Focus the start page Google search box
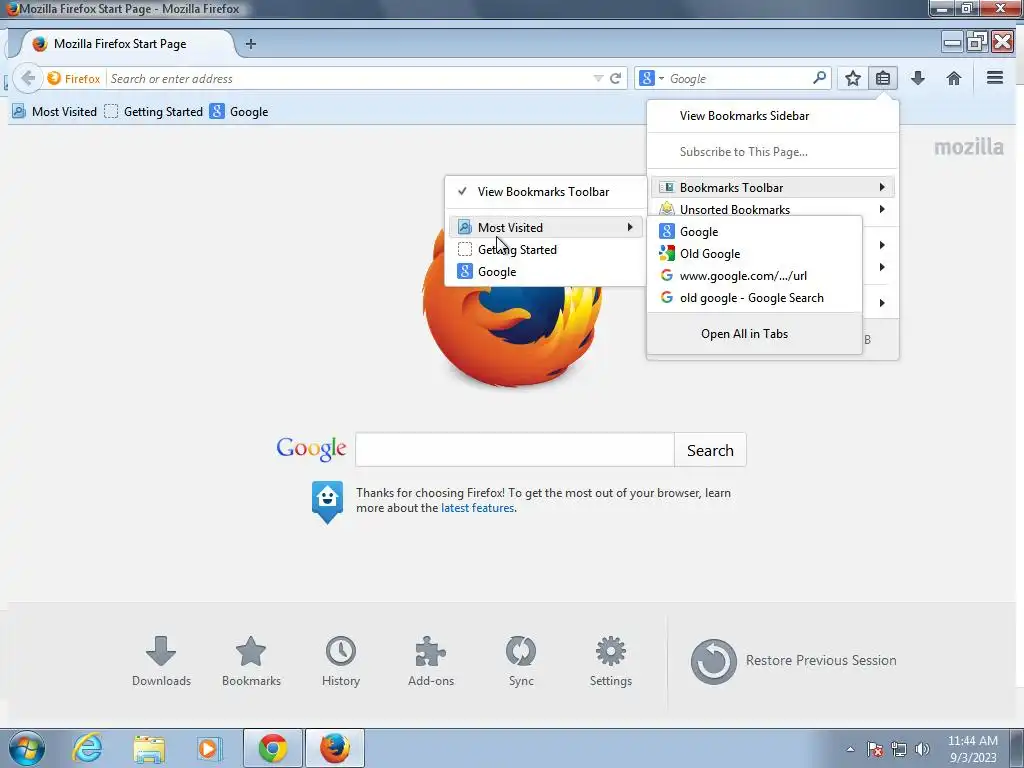The width and height of the screenshot is (1024, 768). (x=515, y=450)
